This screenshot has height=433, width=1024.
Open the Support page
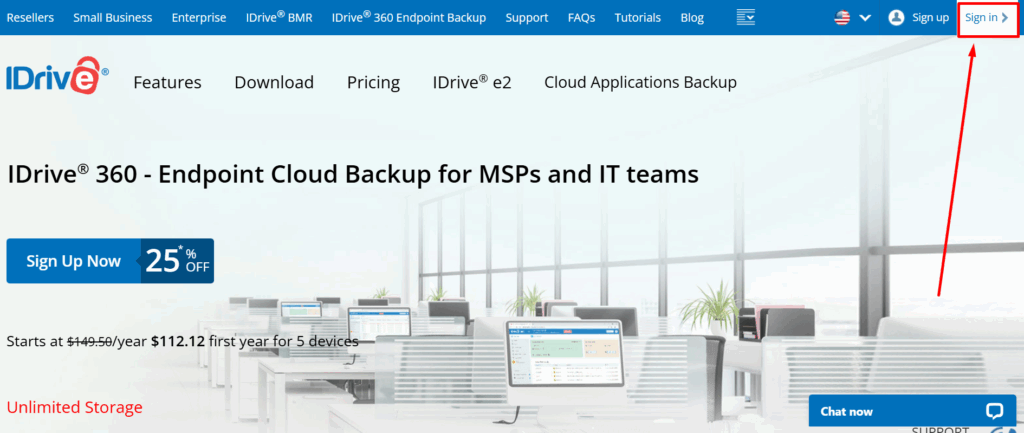[x=527, y=18]
